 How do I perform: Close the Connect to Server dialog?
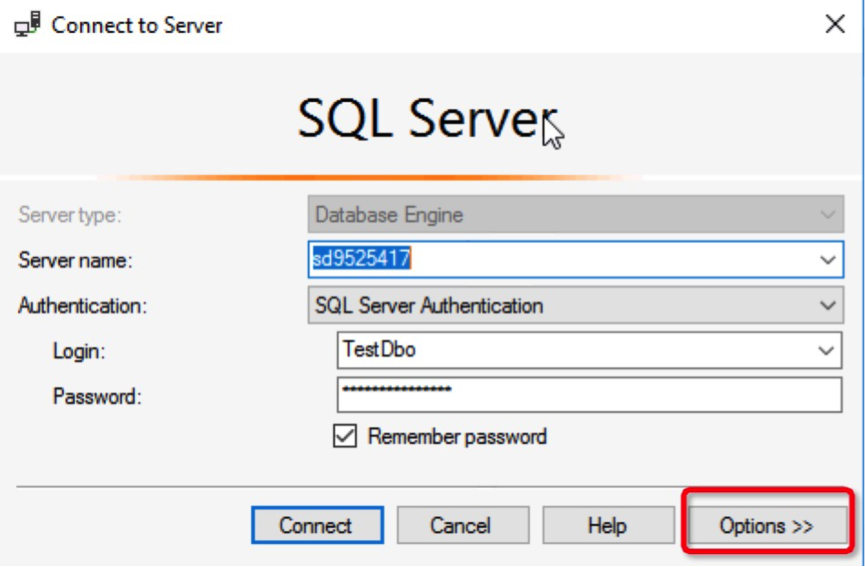(x=835, y=25)
